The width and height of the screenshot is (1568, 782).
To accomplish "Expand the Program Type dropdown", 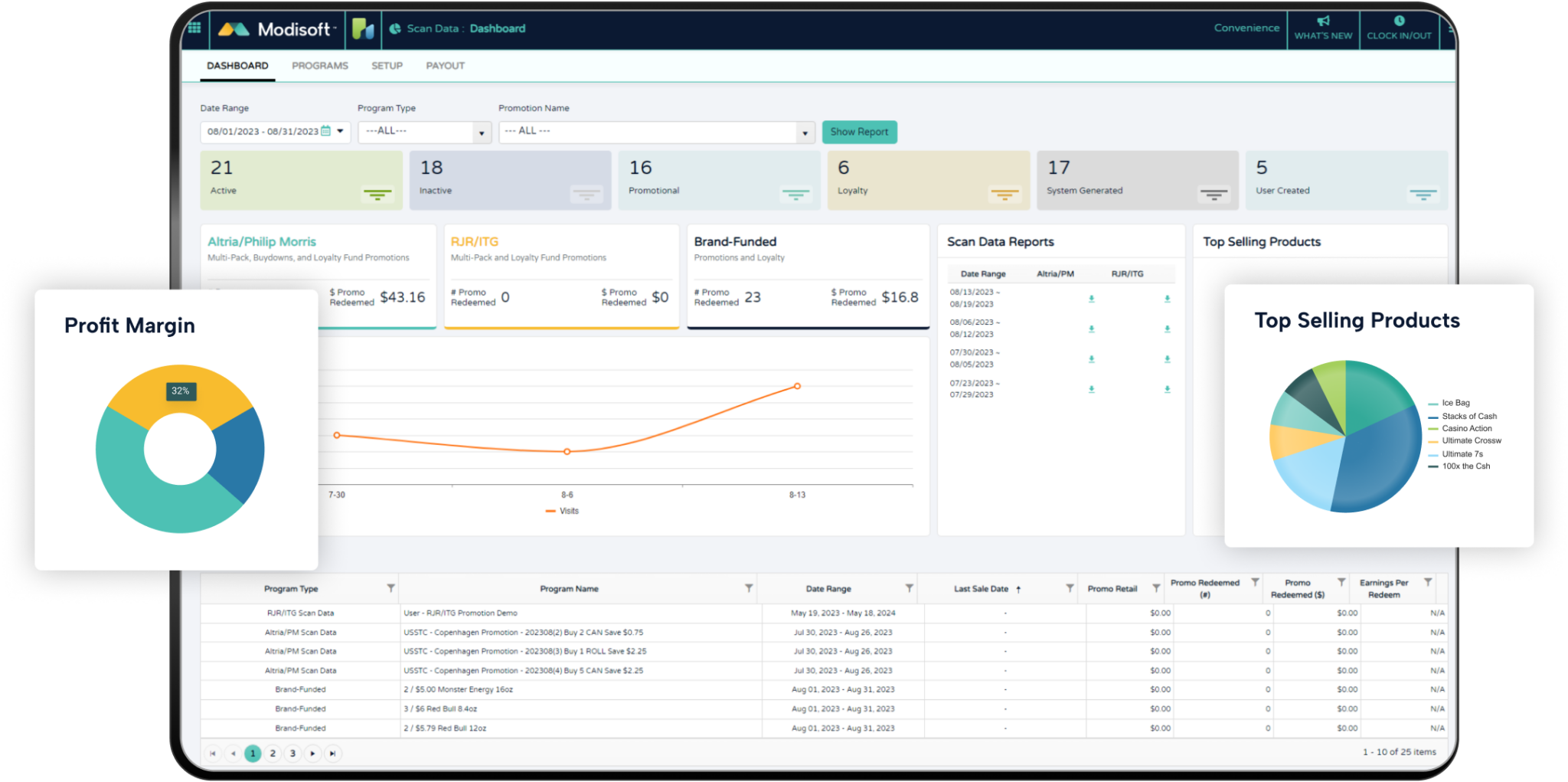I will pyautogui.click(x=481, y=133).
